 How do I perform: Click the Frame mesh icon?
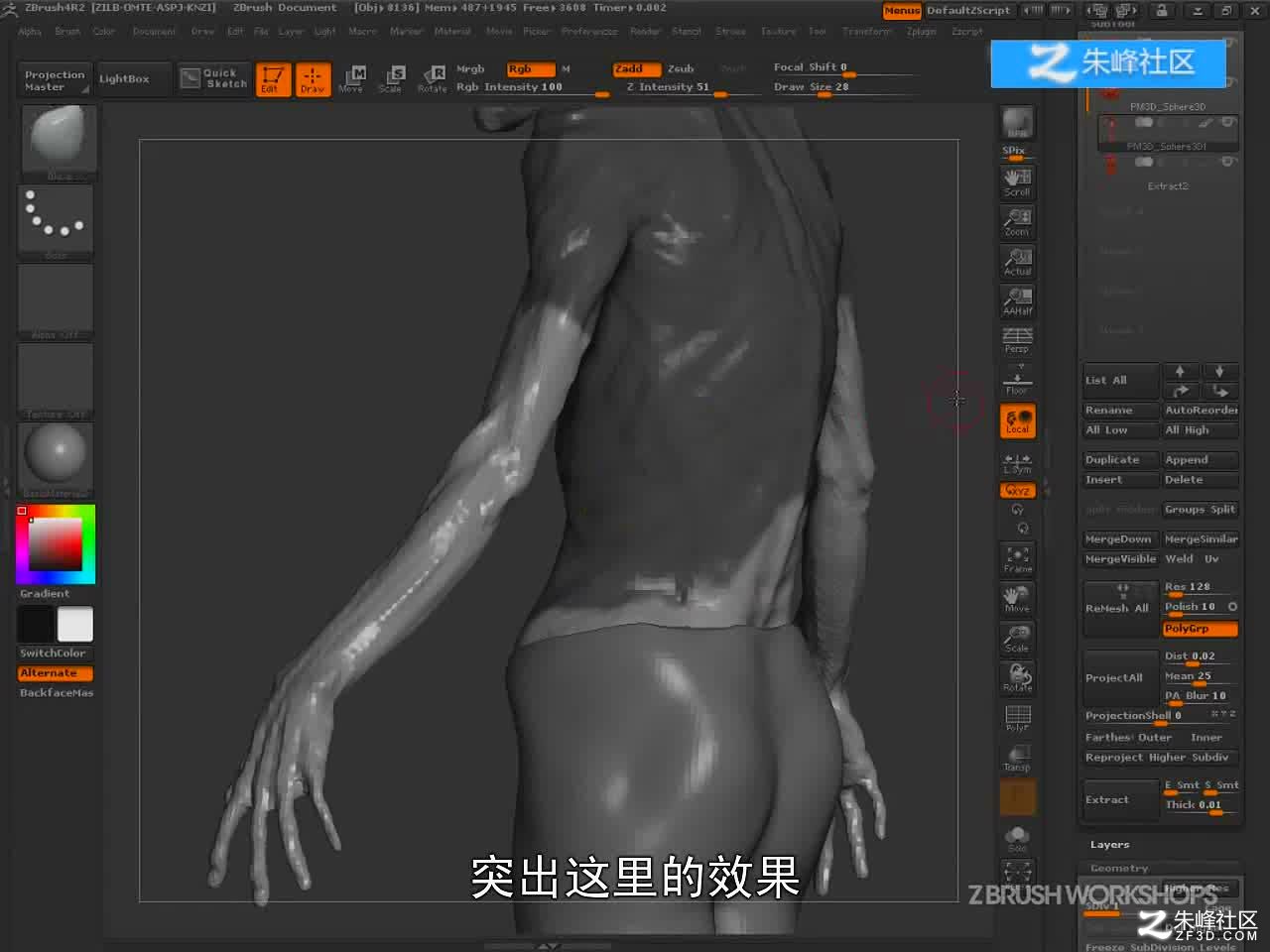coord(1017,559)
